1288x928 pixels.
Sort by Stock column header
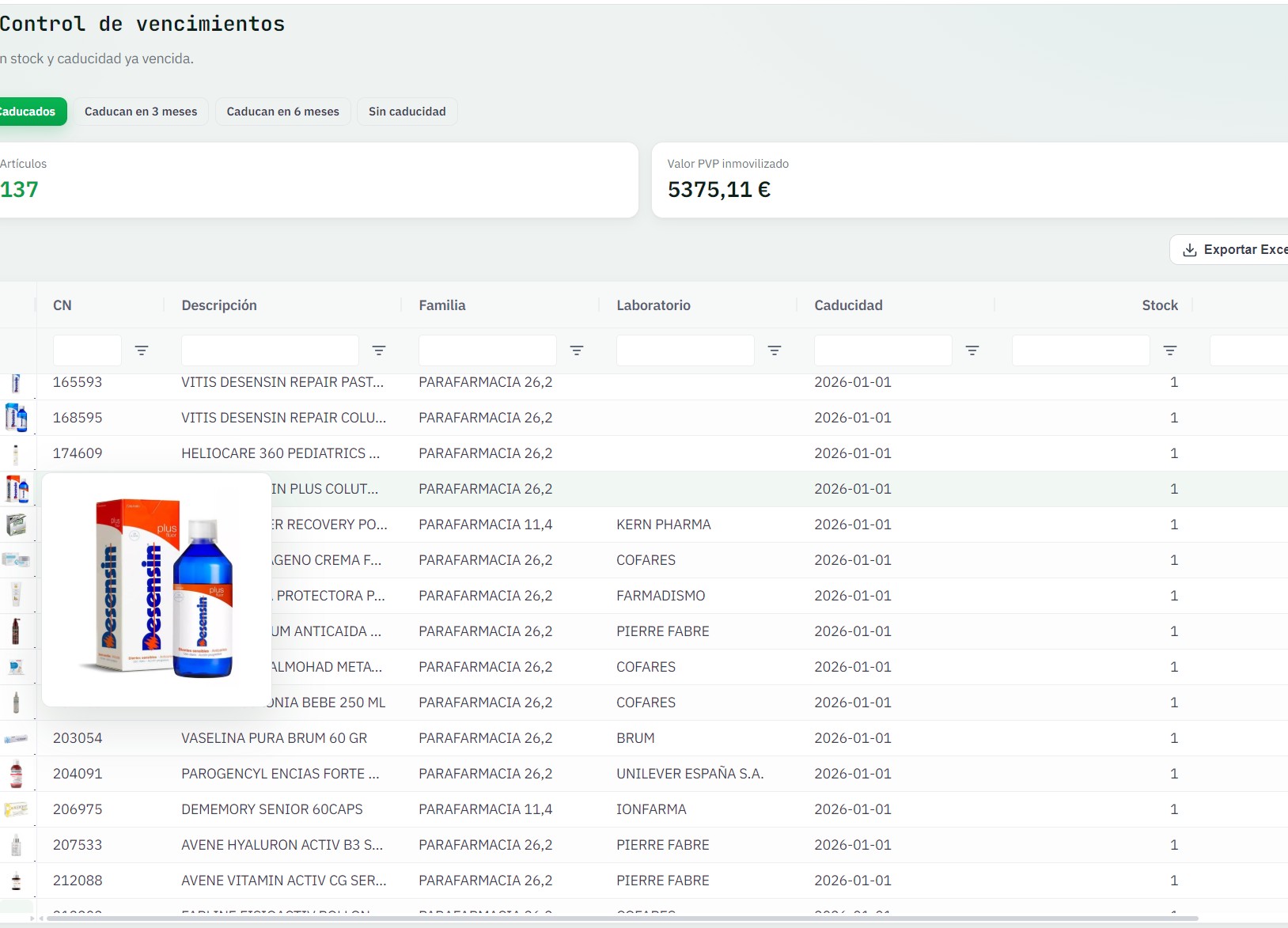tap(1160, 305)
